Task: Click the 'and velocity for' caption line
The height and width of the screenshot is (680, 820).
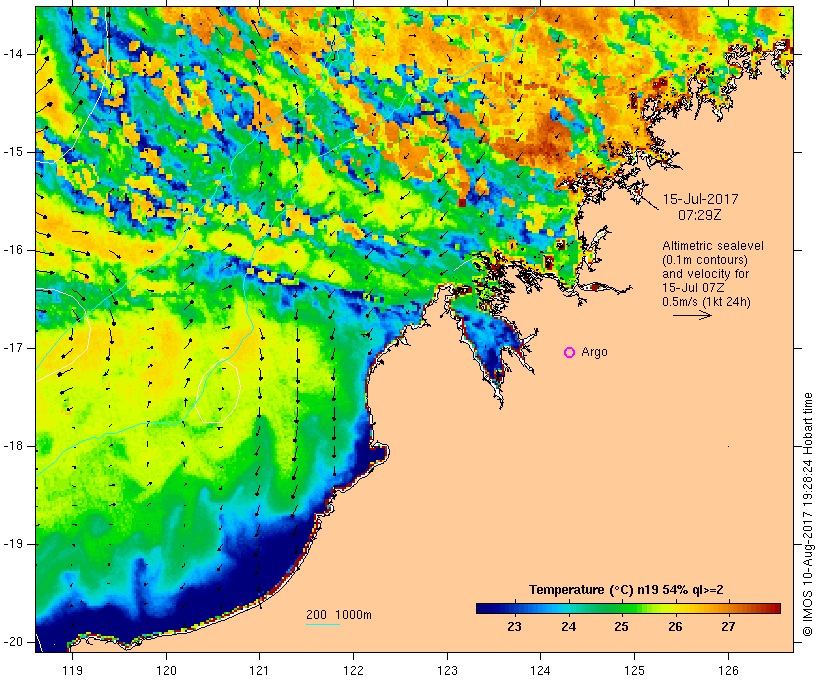Action: coord(705,274)
